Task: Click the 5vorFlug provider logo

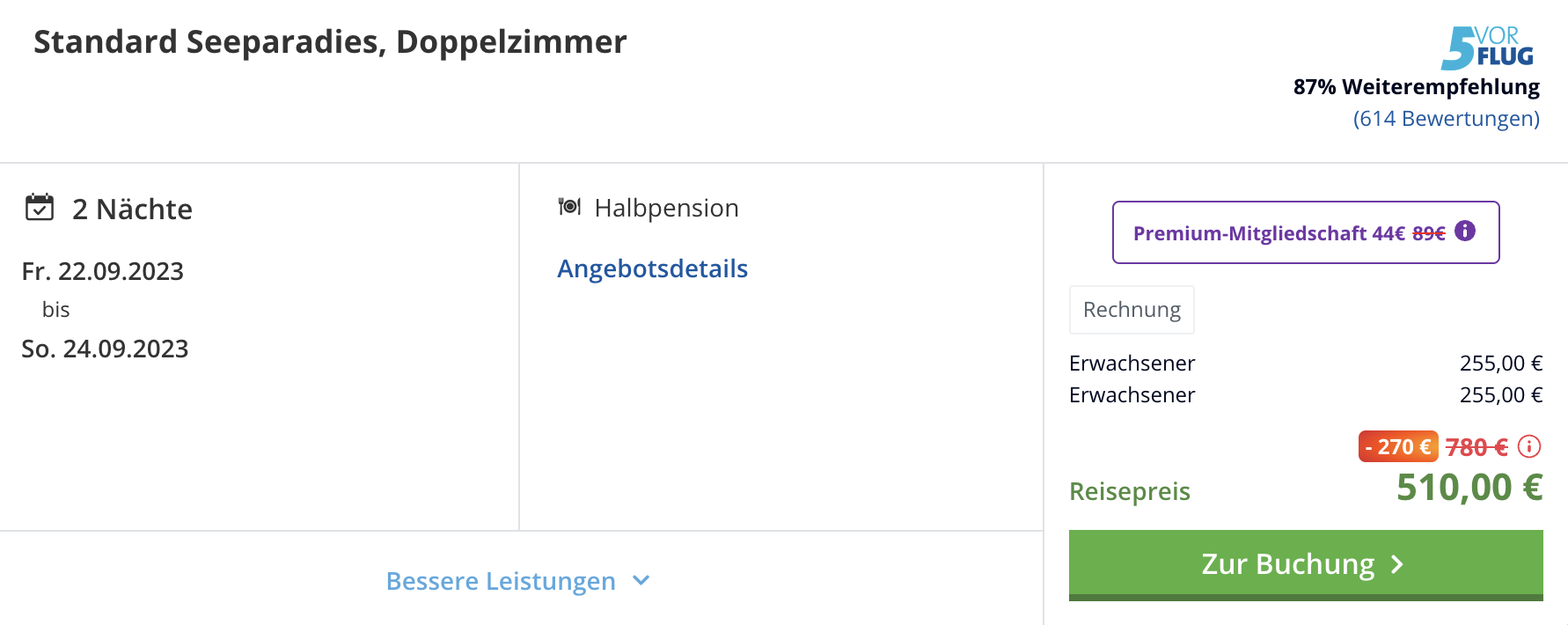Action: [1487, 48]
